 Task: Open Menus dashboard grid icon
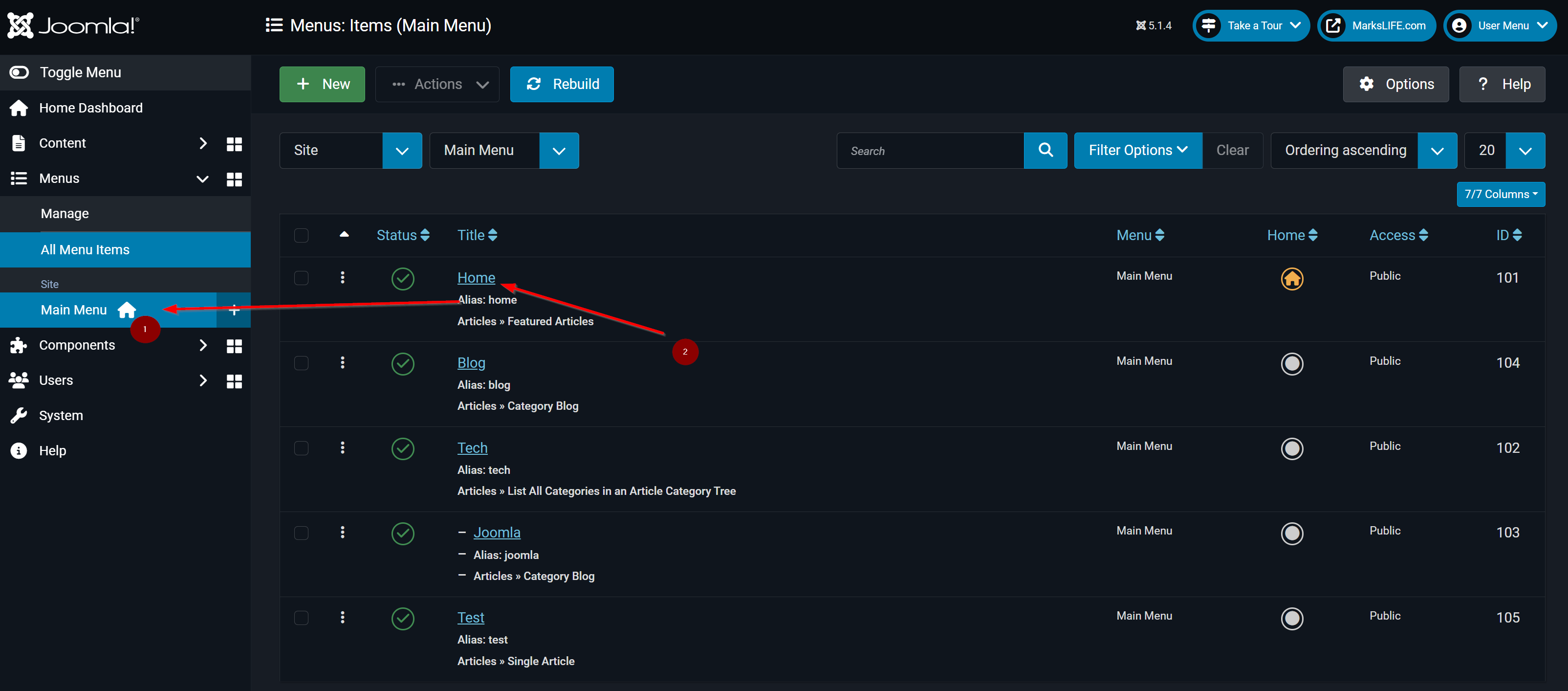point(234,179)
